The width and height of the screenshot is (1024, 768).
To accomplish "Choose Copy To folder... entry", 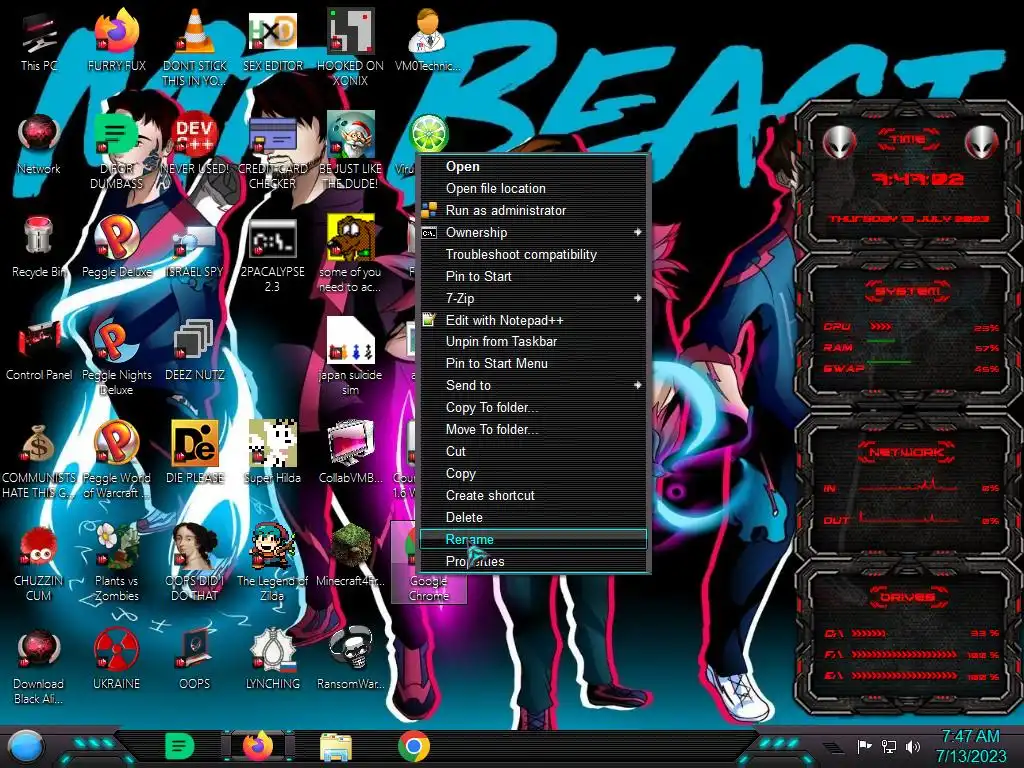I will coord(534,408).
